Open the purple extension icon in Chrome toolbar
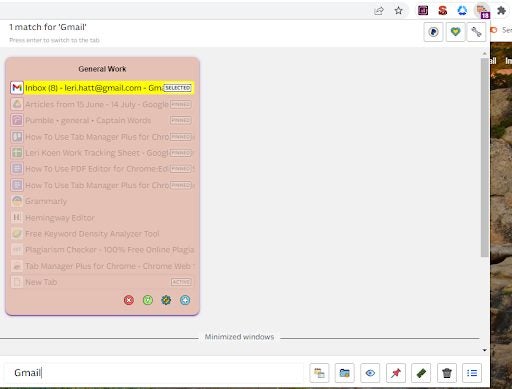This screenshot has height=389, width=512. [423, 11]
